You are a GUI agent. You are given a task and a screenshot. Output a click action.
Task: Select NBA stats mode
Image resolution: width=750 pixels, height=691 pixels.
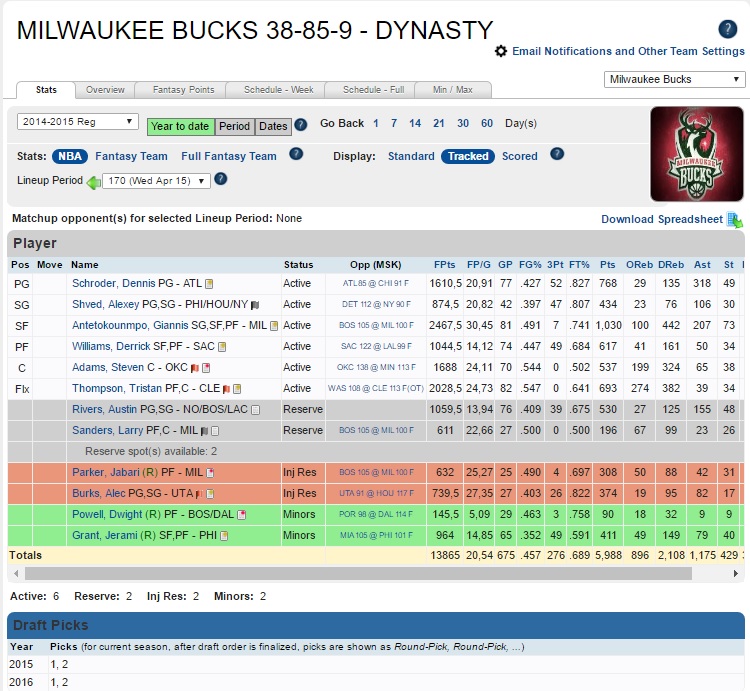point(70,156)
